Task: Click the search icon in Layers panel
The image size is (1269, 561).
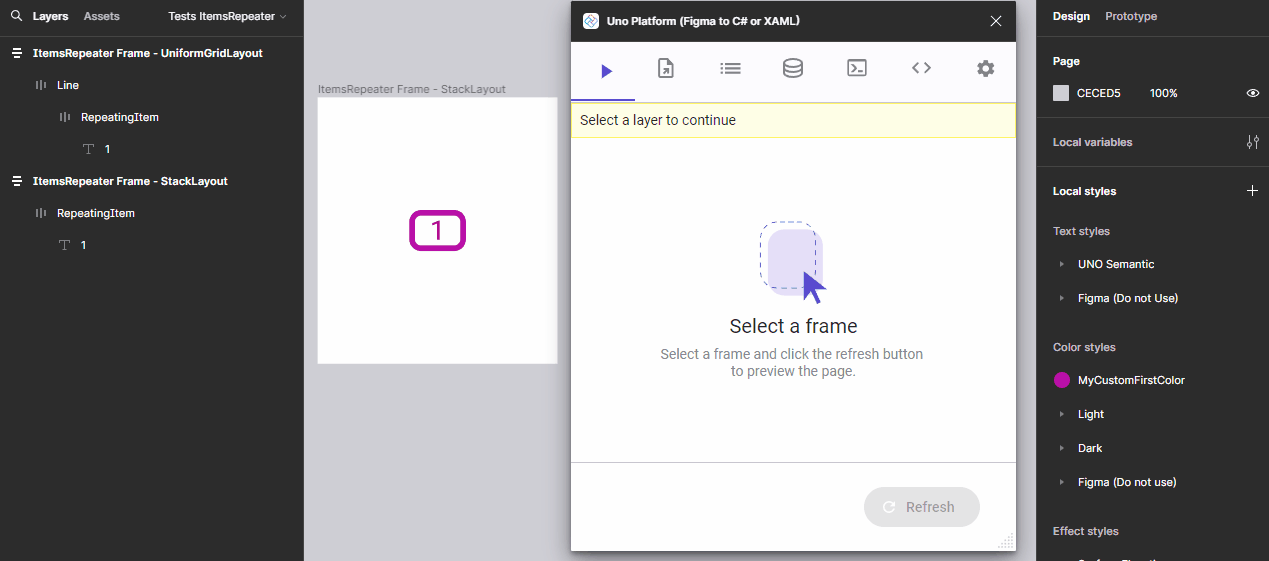Action: (x=16, y=17)
